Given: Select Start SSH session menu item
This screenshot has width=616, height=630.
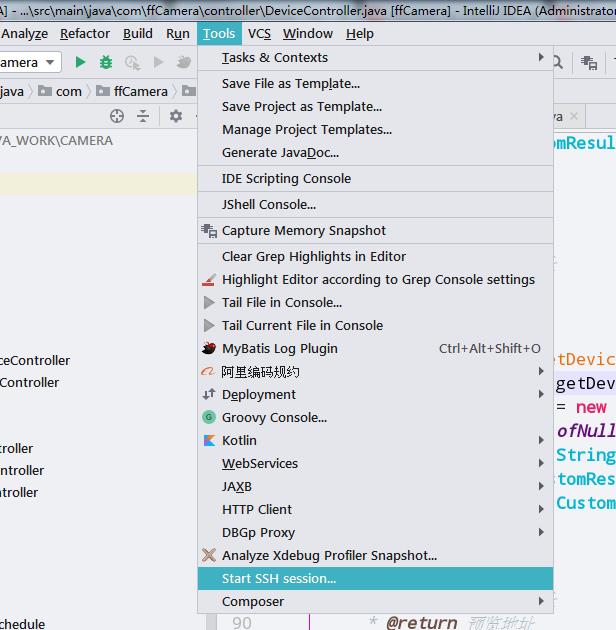Looking at the screenshot, I should [279, 578].
